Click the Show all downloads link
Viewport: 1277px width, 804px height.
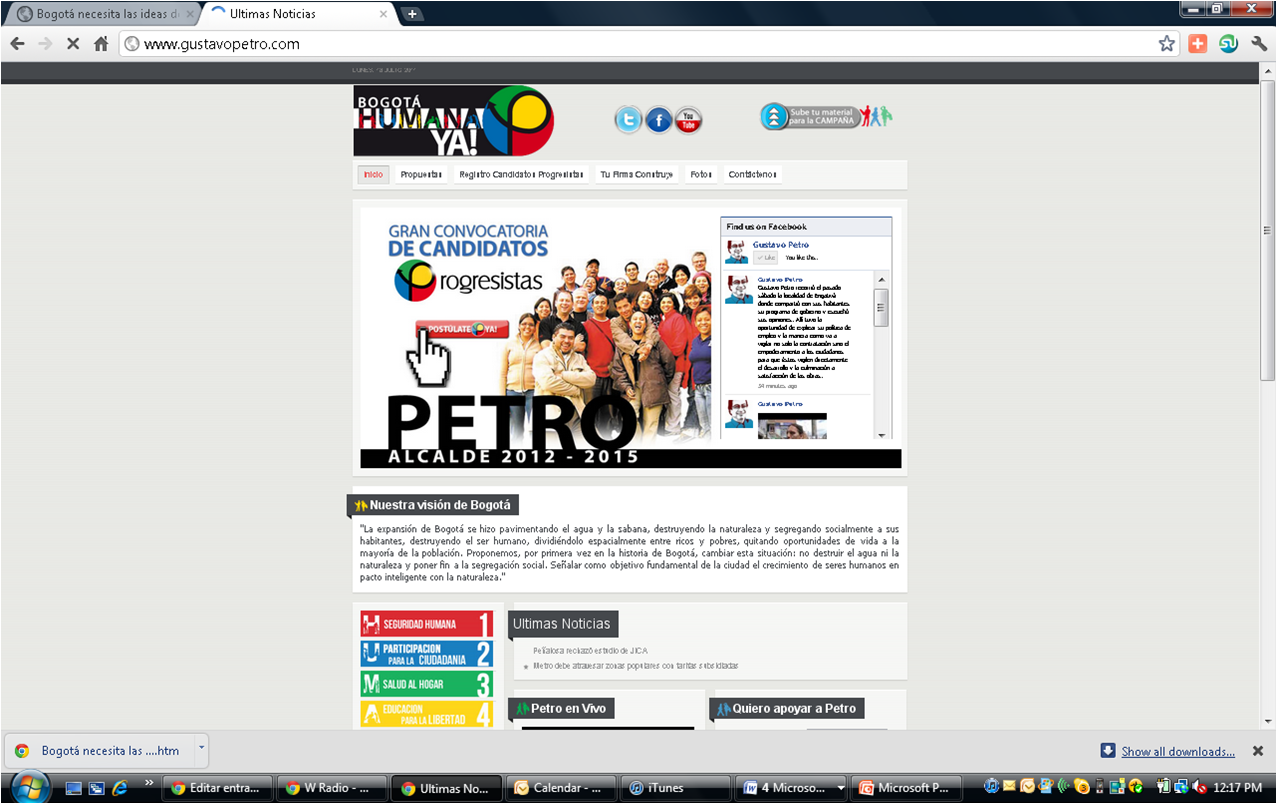pyautogui.click(x=1177, y=752)
